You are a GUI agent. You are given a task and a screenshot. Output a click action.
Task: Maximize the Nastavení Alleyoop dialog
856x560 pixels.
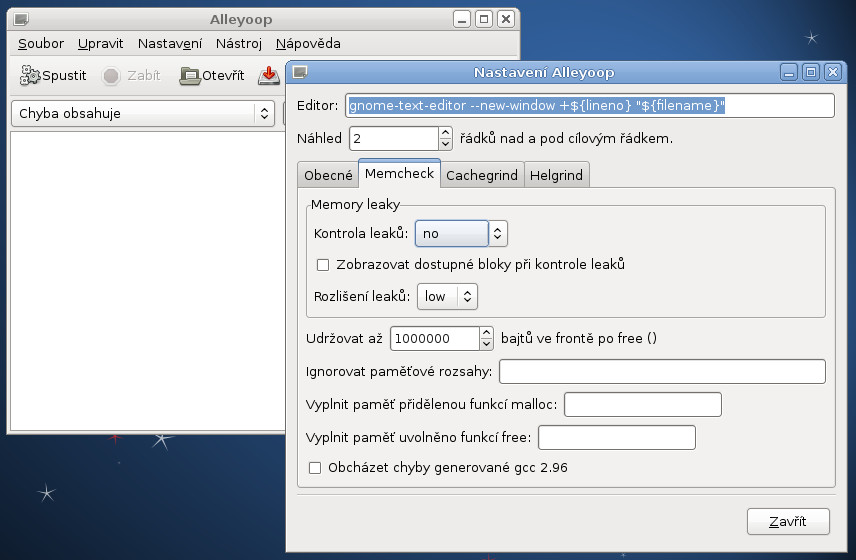point(811,72)
